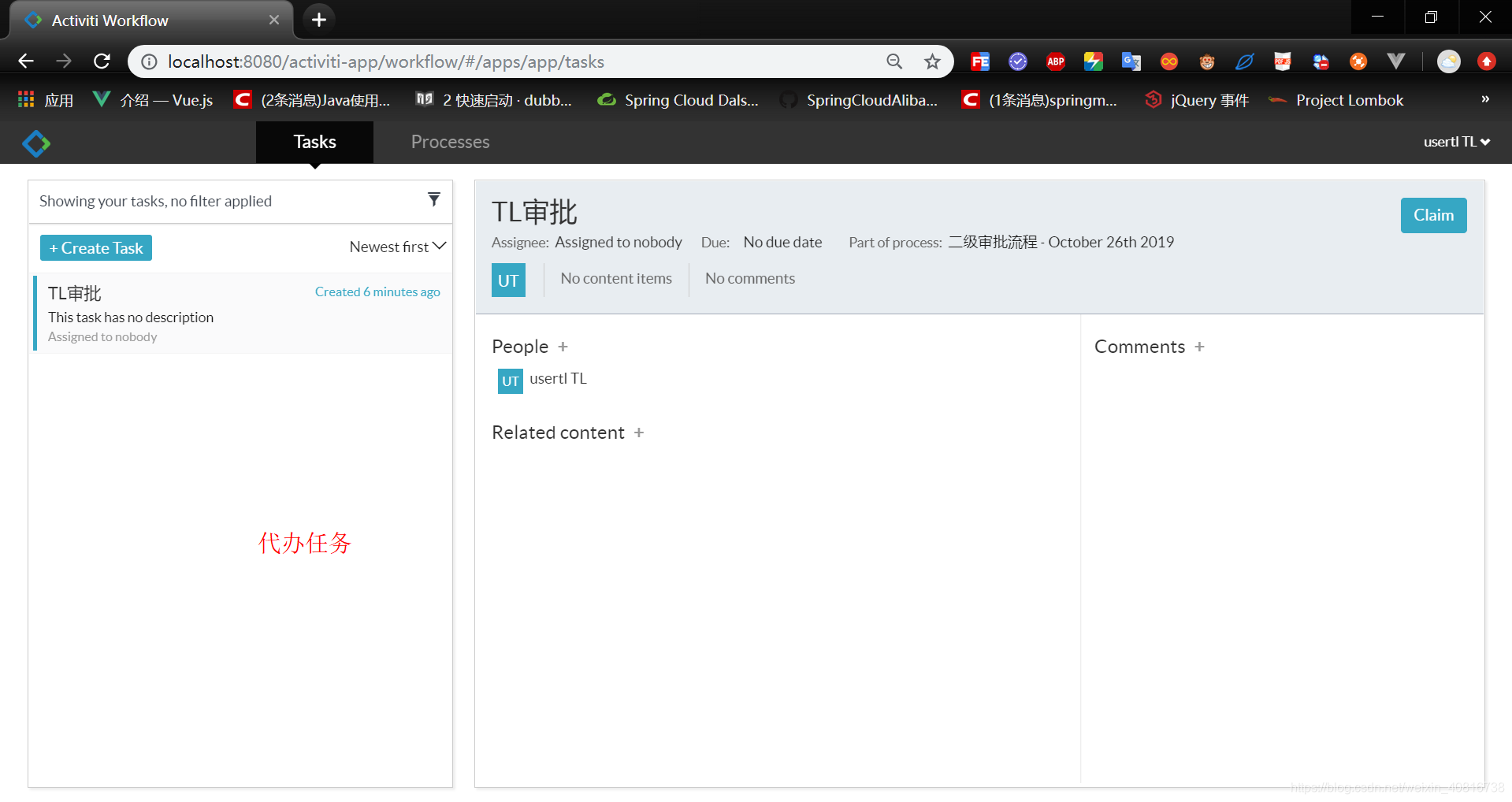Click the browser address bar URL
The height and width of the screenshot is (802, 1512).
coord(386,61)
